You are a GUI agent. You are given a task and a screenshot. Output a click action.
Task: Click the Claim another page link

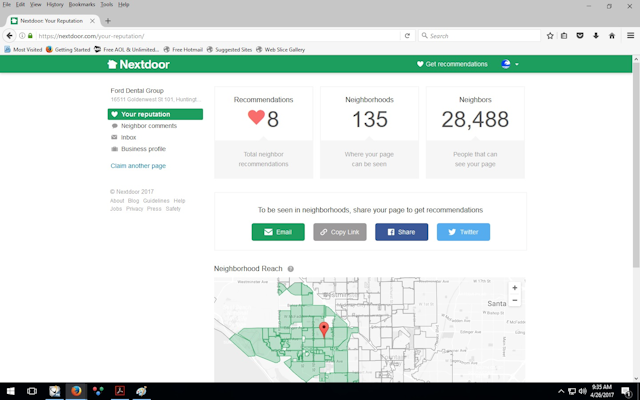[x=138, y=166]
